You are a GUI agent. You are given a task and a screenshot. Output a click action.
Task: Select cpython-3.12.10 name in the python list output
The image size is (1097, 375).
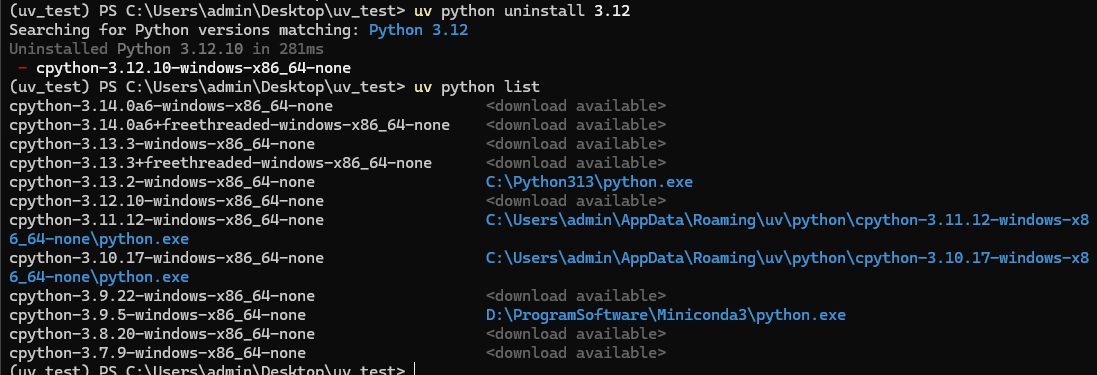pyautogui.click(x=167, y=201)
